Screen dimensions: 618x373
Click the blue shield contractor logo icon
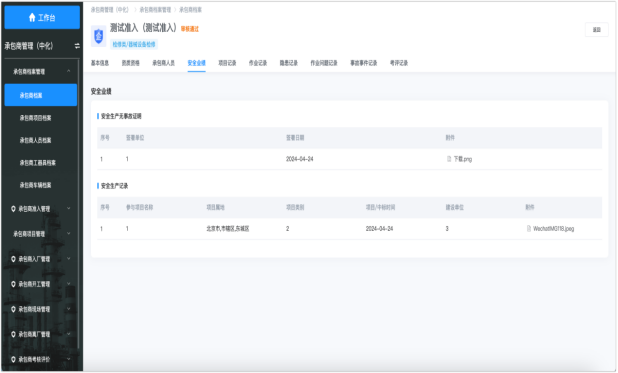pos(99,36)
